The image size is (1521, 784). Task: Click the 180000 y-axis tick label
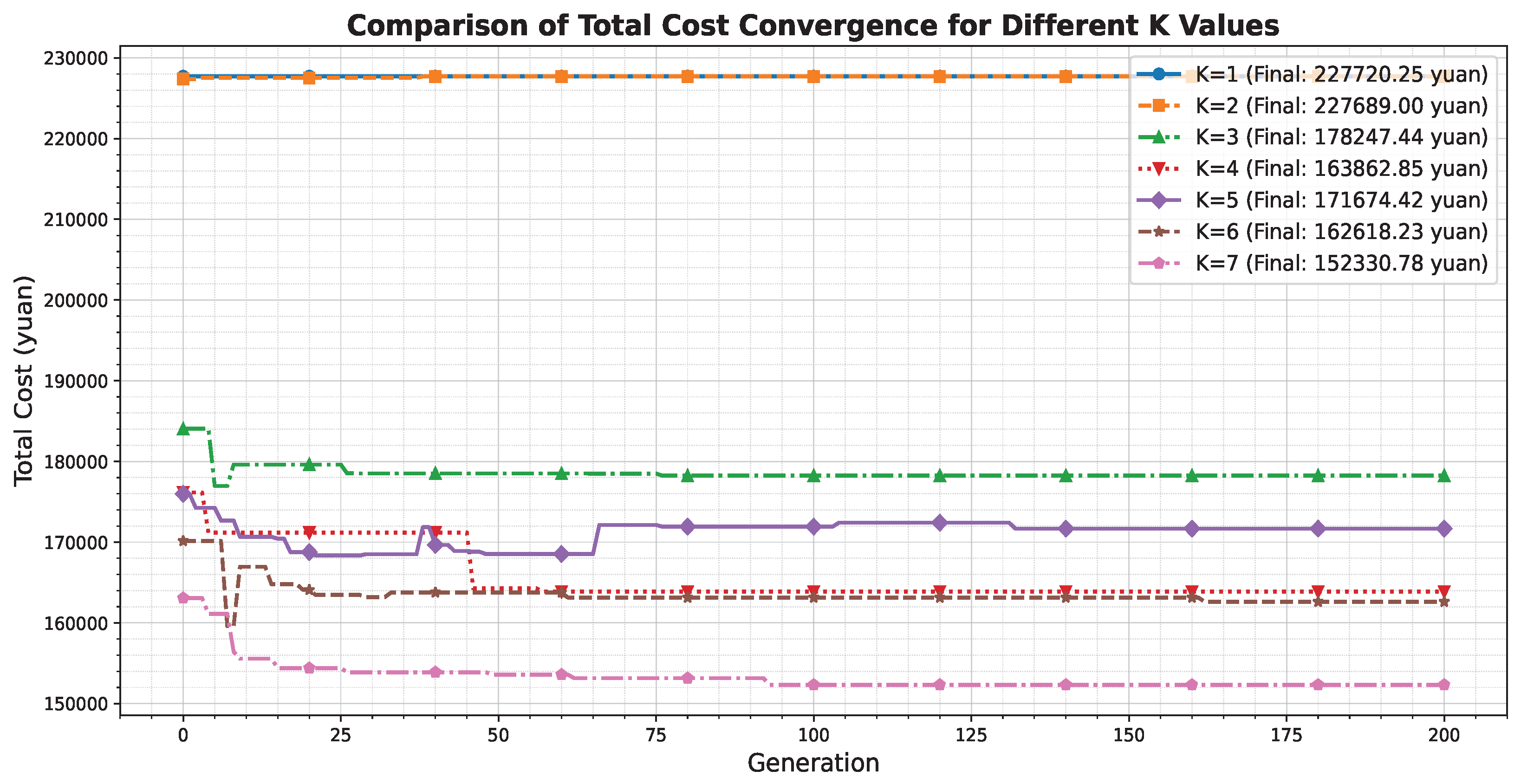[76, 462]
